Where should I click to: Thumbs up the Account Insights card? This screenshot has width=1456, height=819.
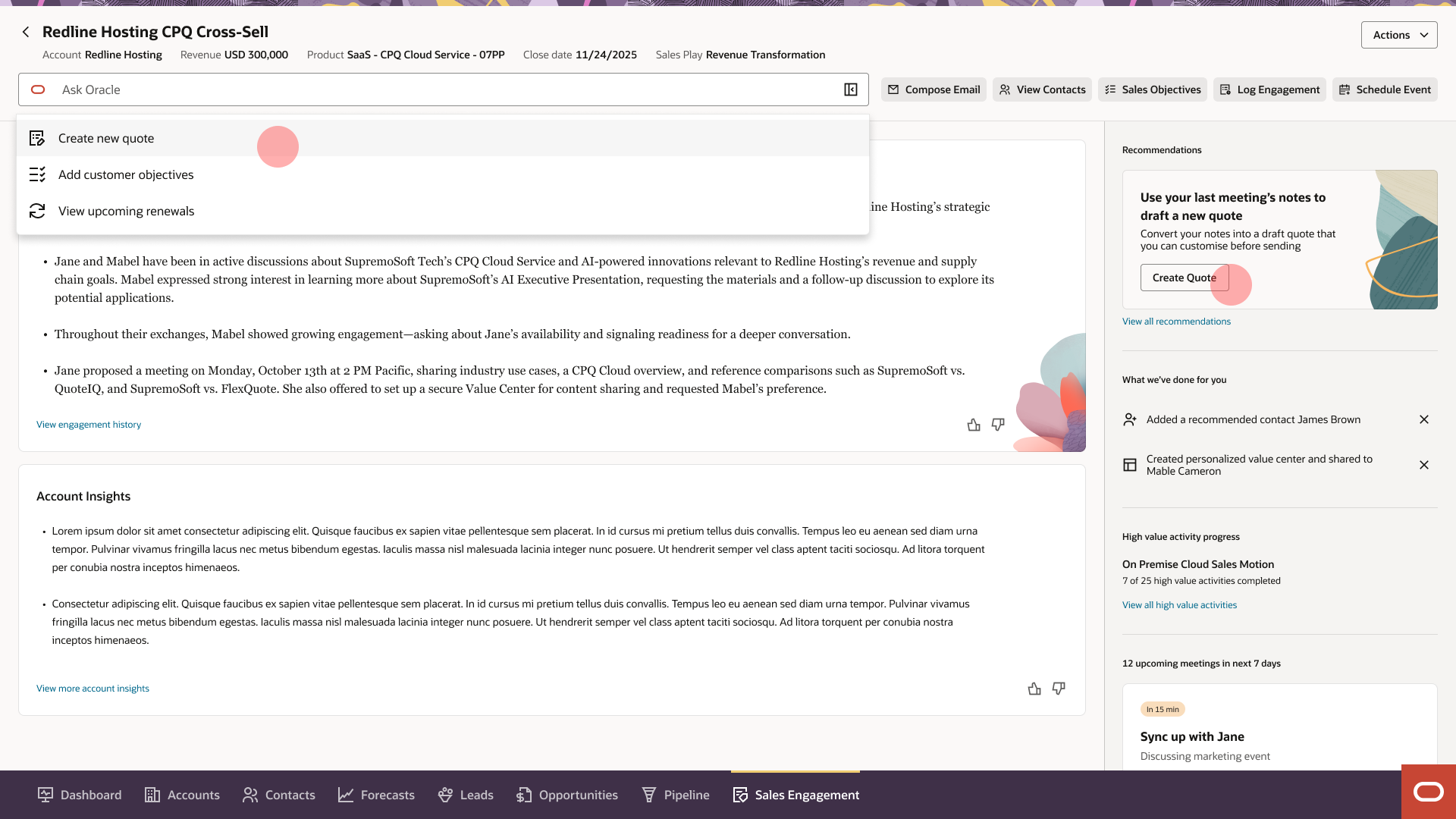point(1034,689)
